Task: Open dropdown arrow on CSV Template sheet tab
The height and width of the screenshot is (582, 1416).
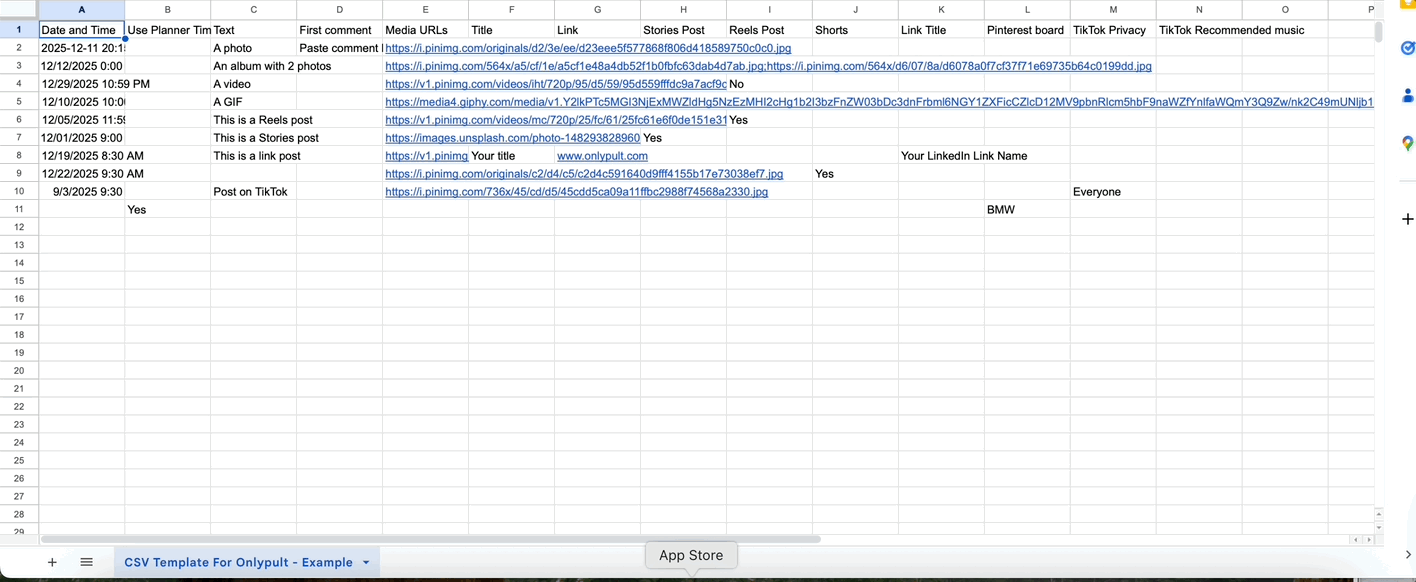Action: tap(366, 563)
